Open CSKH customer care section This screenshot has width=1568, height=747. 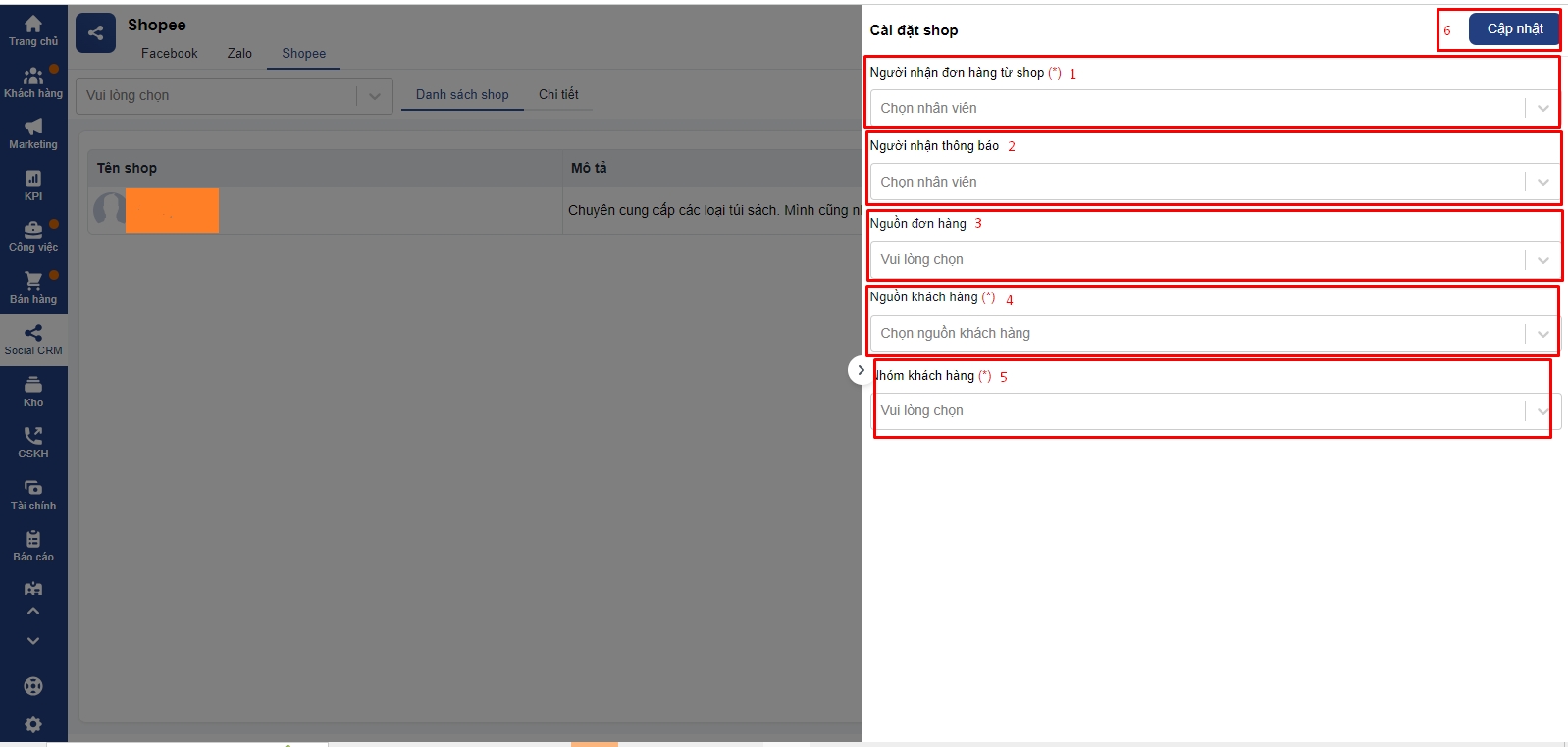coord(33,443)
